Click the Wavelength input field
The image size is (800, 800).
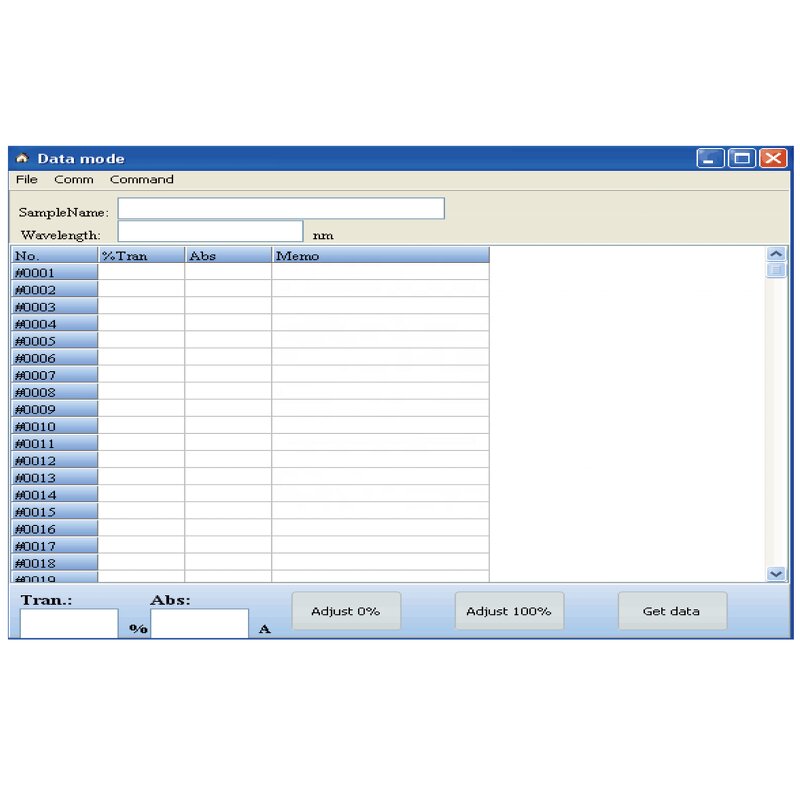point(211,231)
